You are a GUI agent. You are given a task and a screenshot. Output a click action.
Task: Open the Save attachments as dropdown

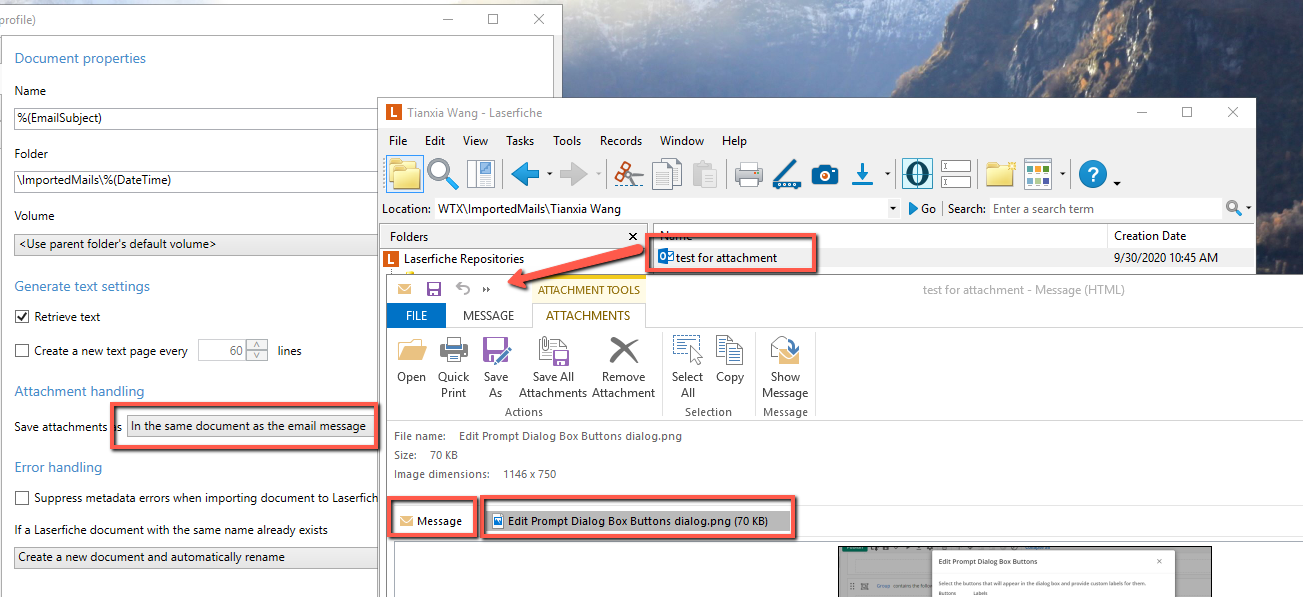click(x=251, y=426)
